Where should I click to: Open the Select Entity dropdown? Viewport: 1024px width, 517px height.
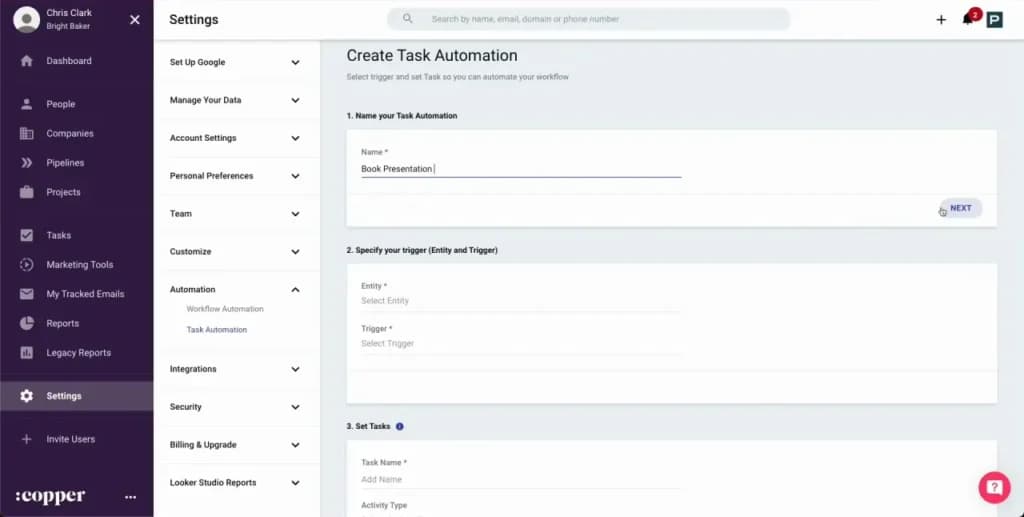pos(521,301)
